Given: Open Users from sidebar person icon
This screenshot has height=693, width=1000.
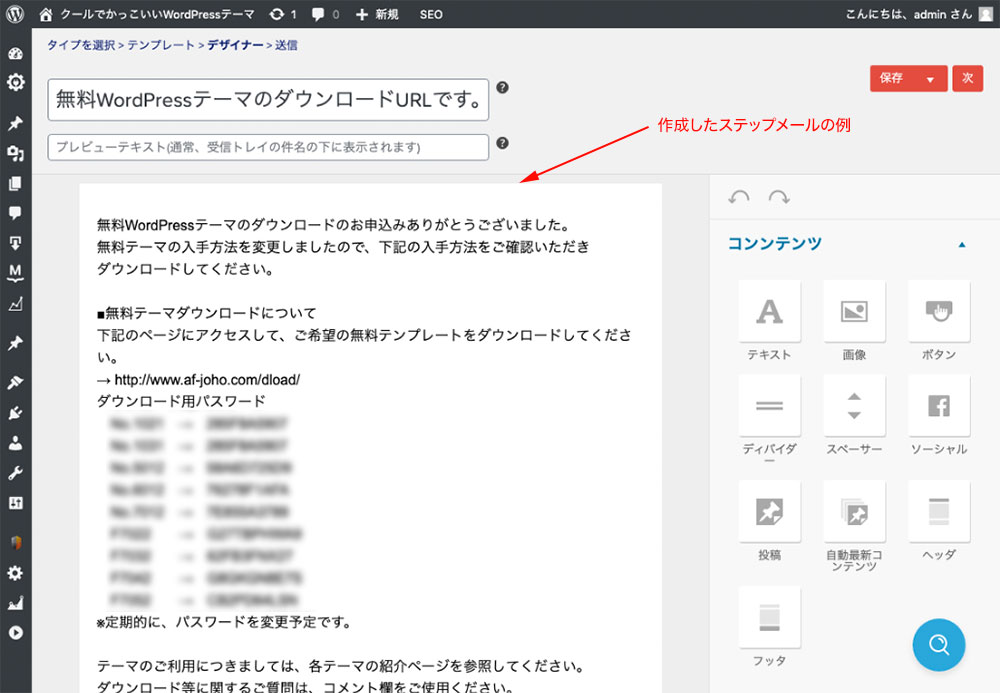Looking at the screenshot, I should pos(15,443).
